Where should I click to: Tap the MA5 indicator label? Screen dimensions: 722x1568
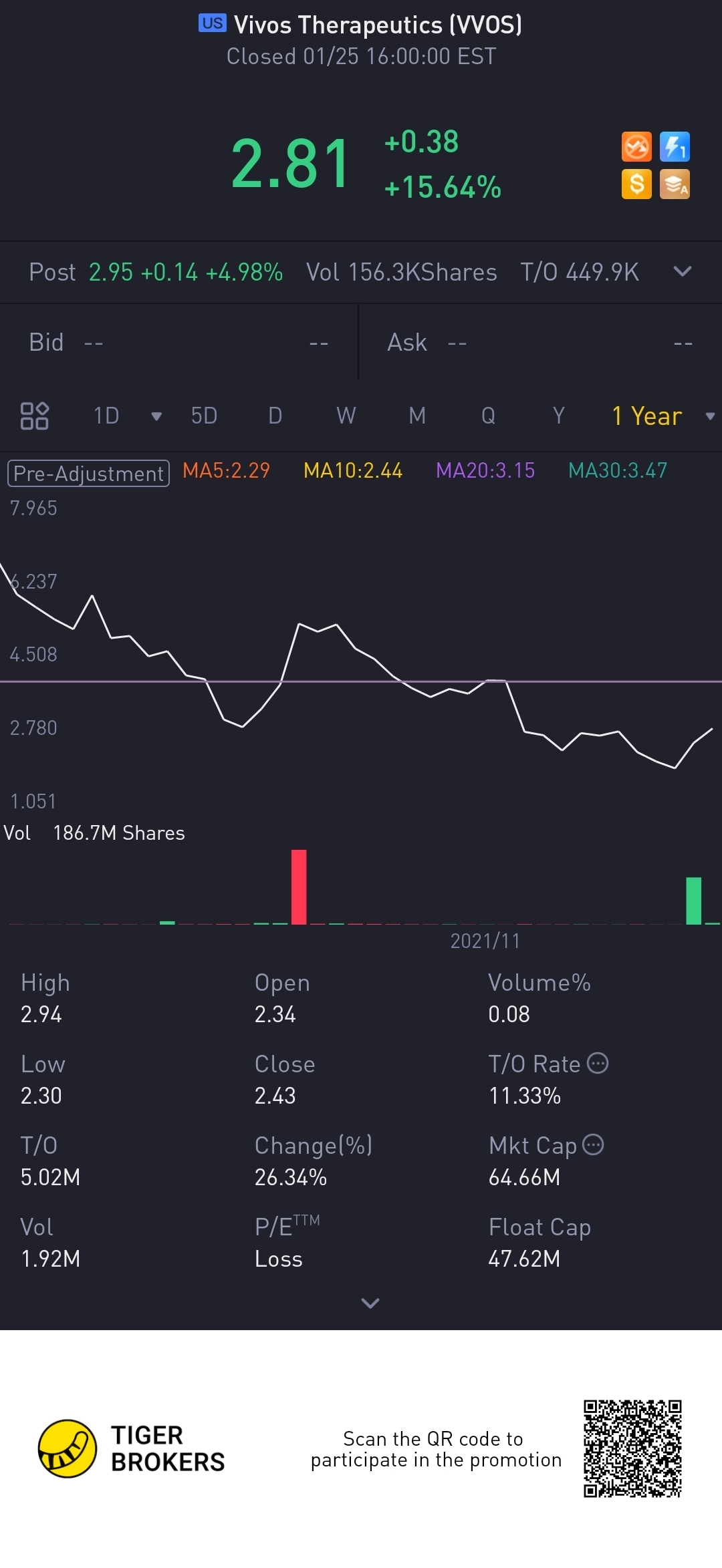[x=226, y=470]
